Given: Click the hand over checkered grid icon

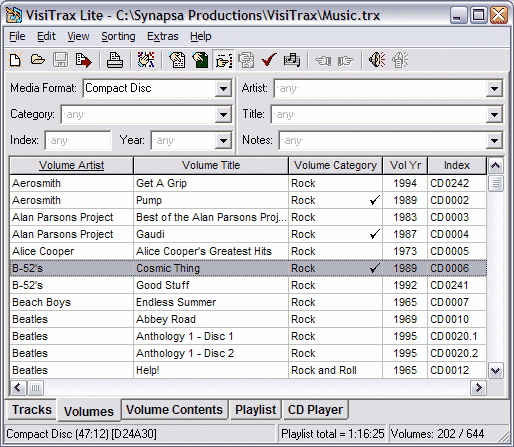Looking at the screenshot, I should tap(146, 60).
